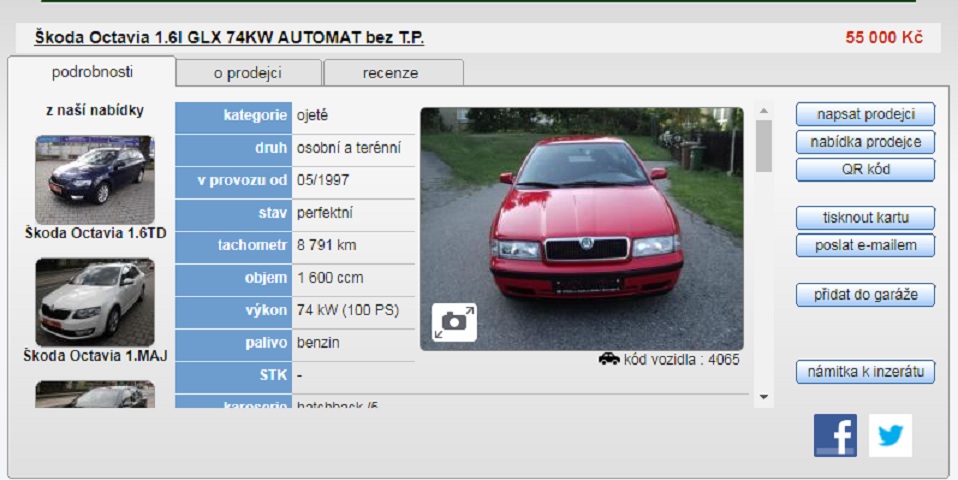Click the kategorie row label
This screenshot has height=480, width=958.
point(255,115)
